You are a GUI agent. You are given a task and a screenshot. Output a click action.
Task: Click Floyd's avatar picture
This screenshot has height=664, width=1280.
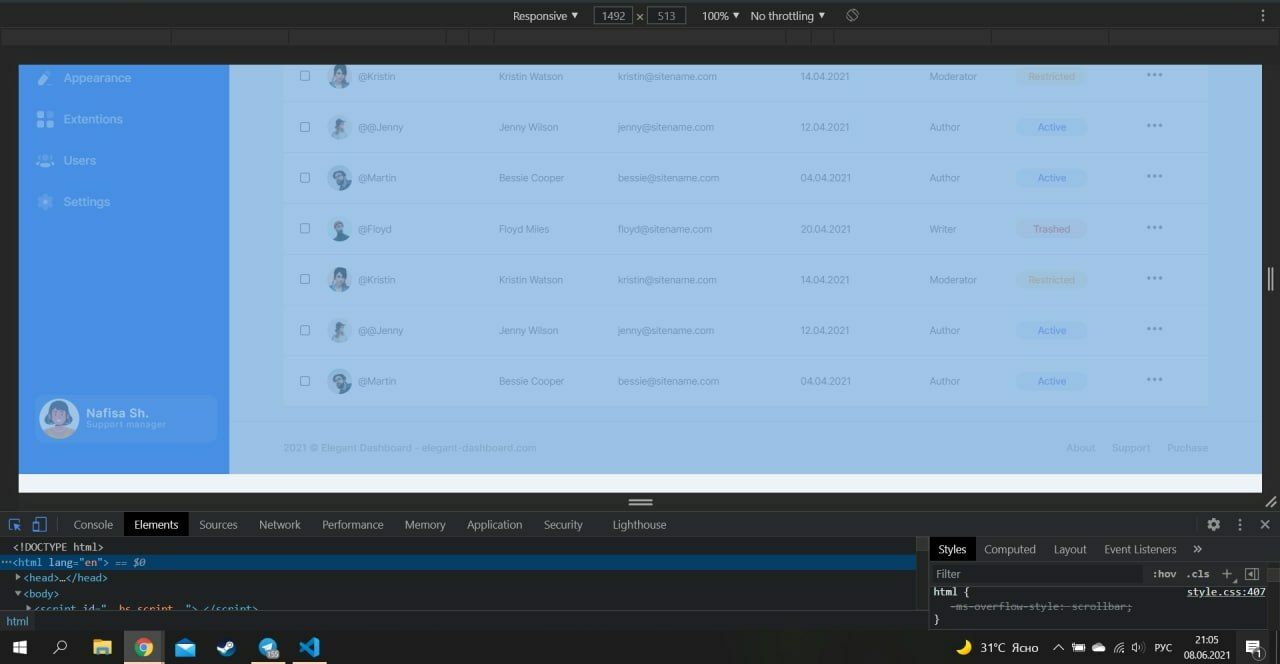coord(340,229)
